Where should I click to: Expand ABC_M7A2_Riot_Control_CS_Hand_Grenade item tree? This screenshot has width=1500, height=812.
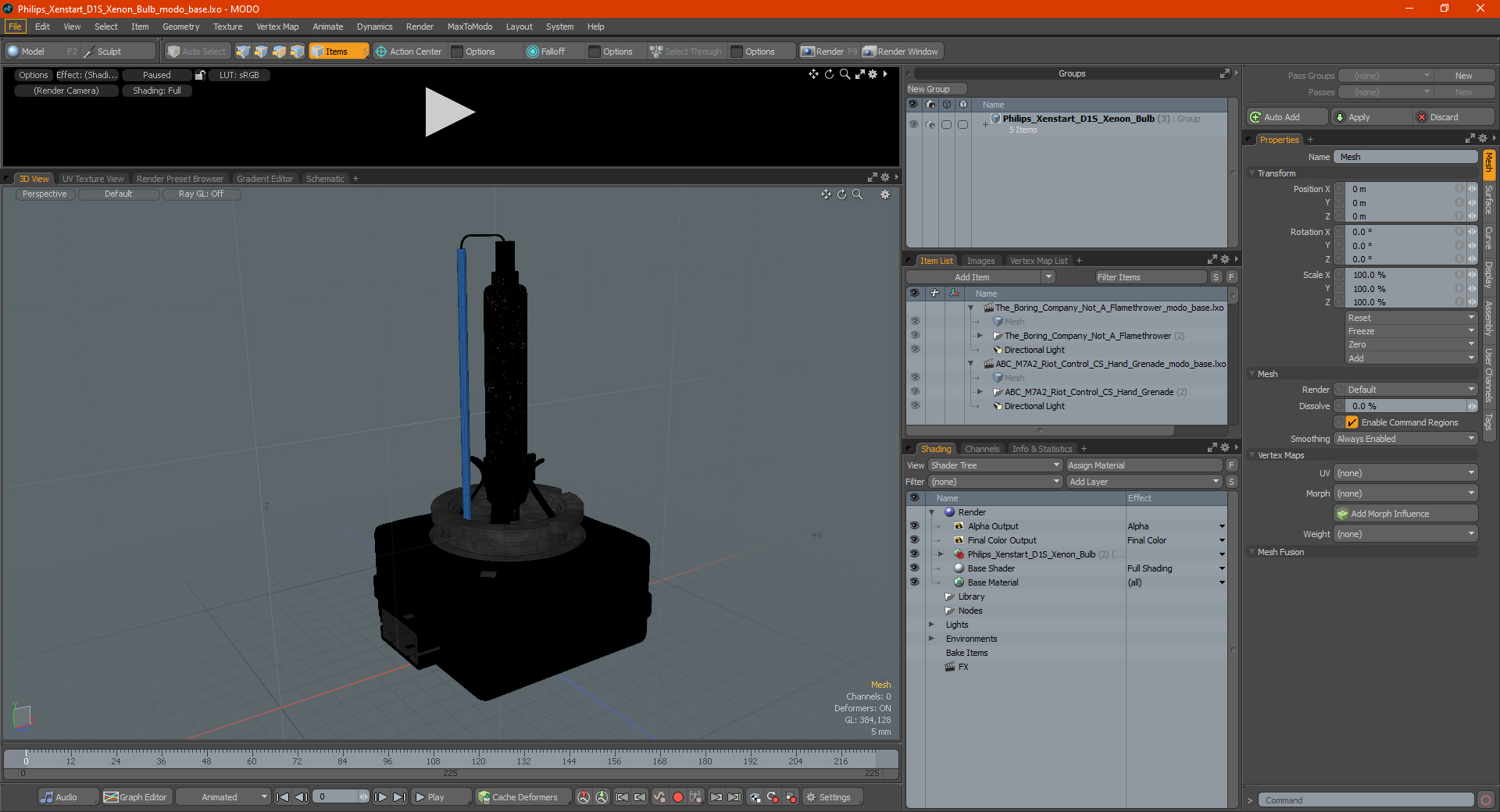click(x=980, y=392)
